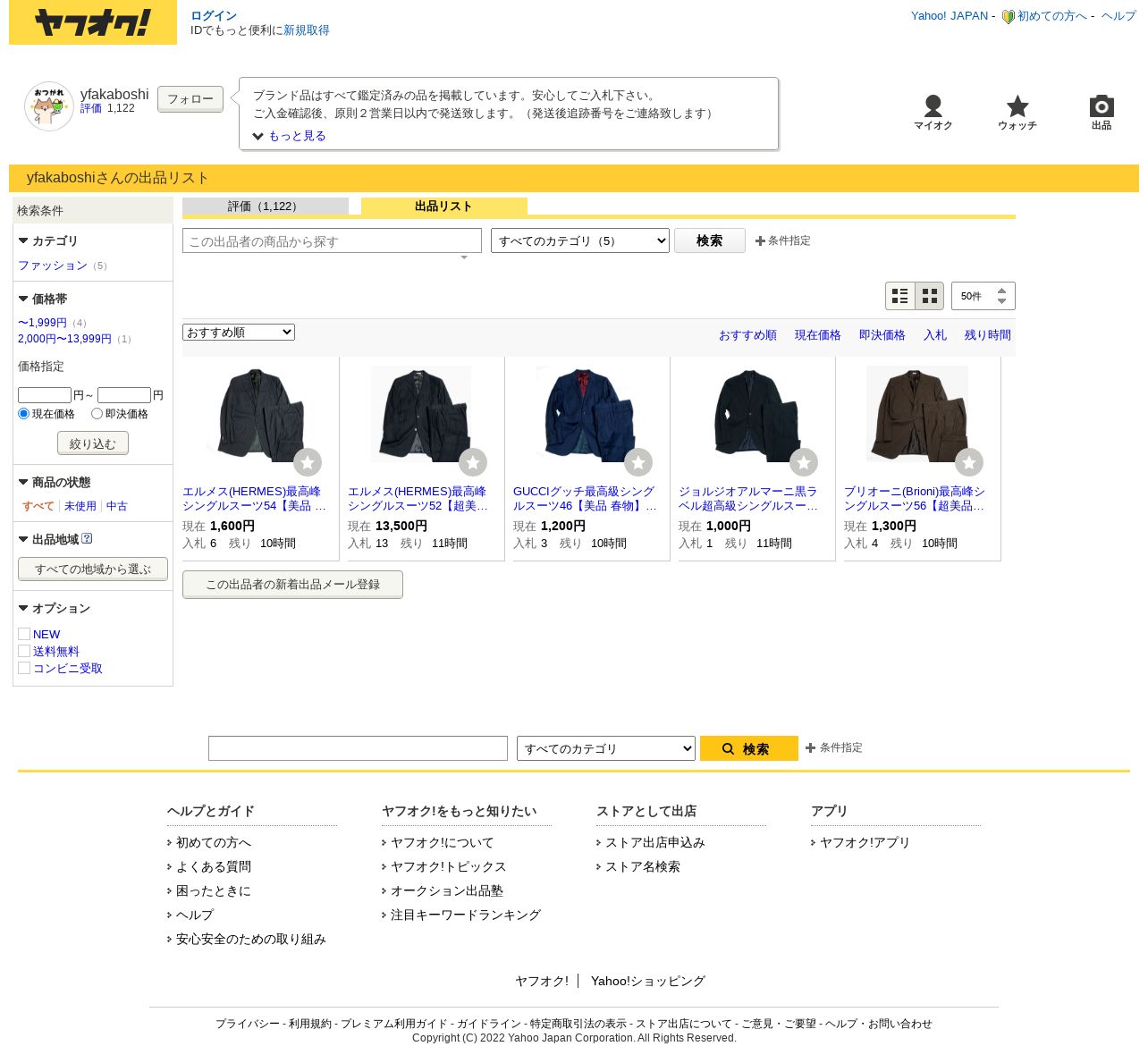Open ブリオーニ brown suit thumbnail
1148x1063 pixels.
(x=917, y=414)
